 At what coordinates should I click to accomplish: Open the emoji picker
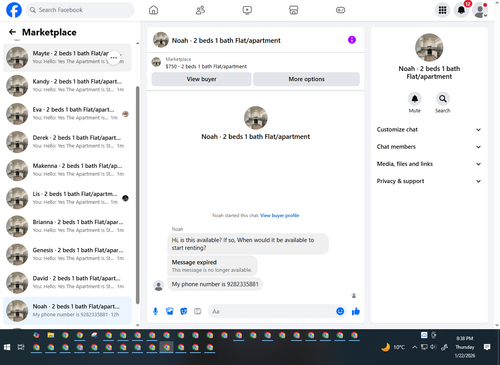pos(340,311)
